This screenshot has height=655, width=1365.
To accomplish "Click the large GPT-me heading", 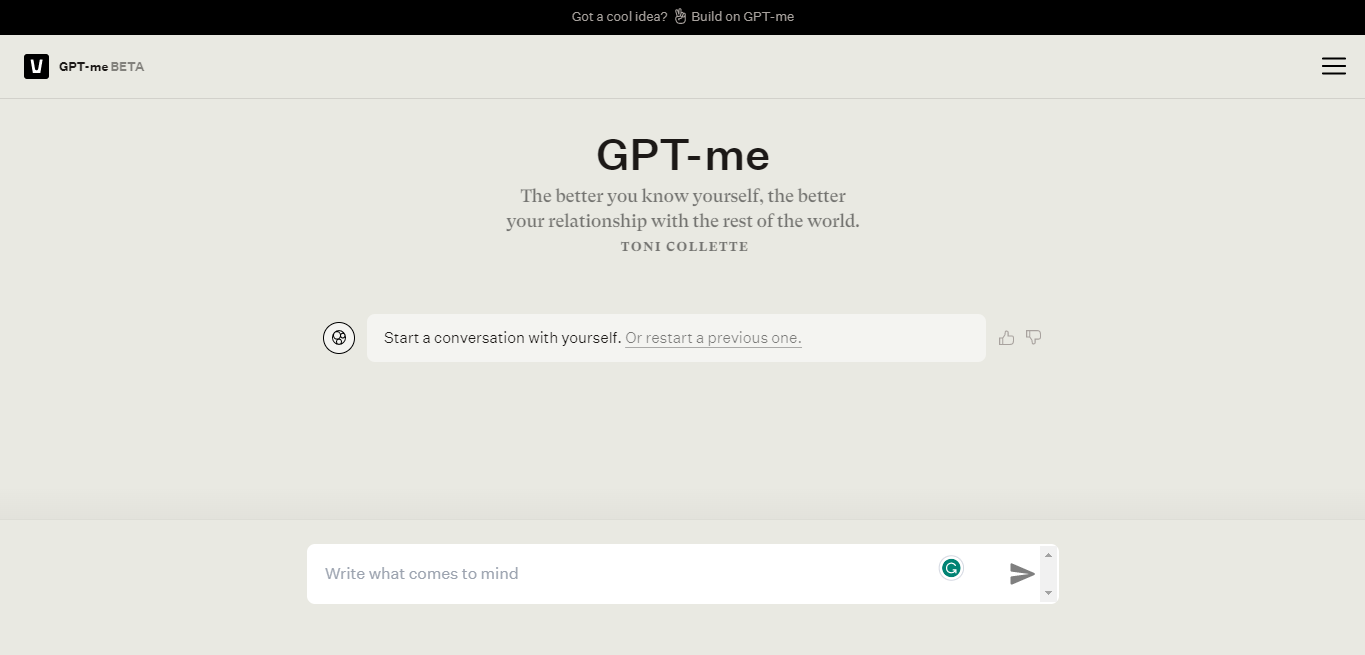I will (683, 155).
